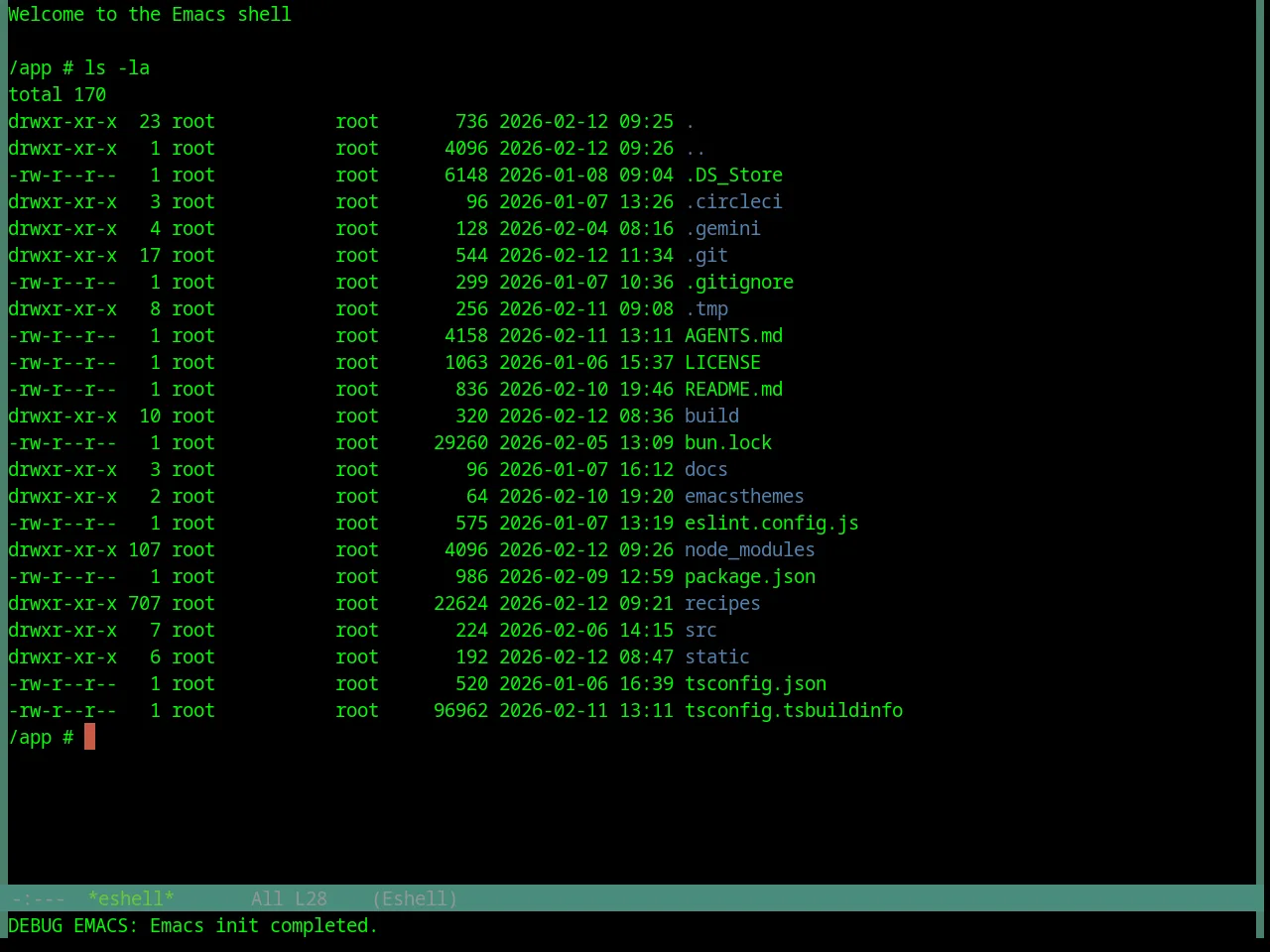Click the tsconfig.tsbuildinfo file name

point(794,710)
